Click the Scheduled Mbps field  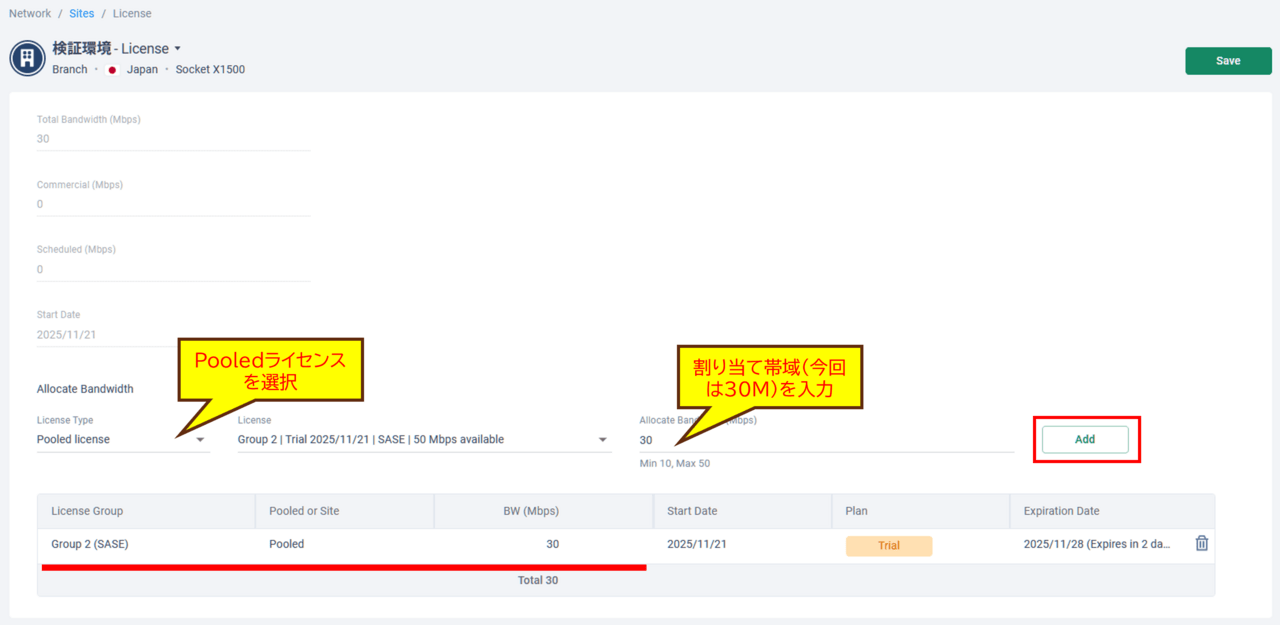tap(173, 269)
